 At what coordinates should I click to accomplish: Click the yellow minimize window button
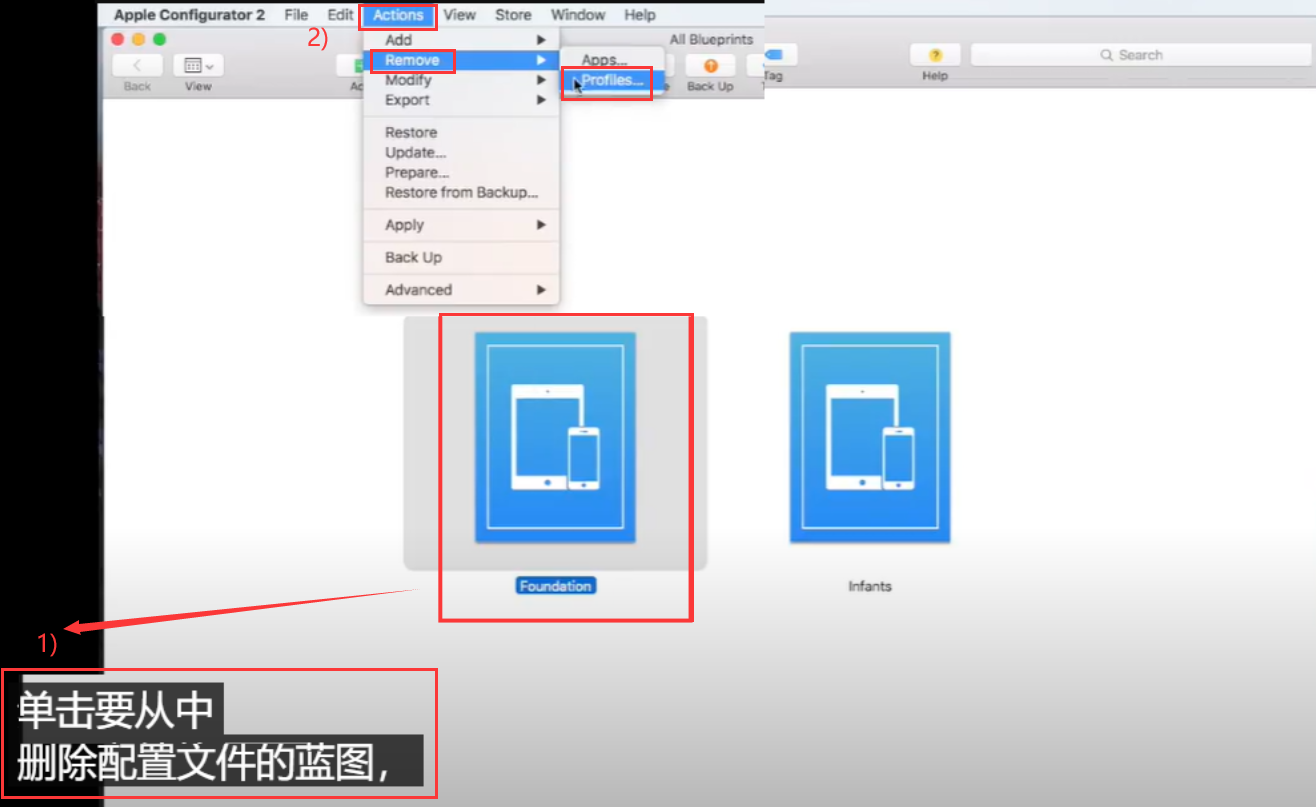138,39
